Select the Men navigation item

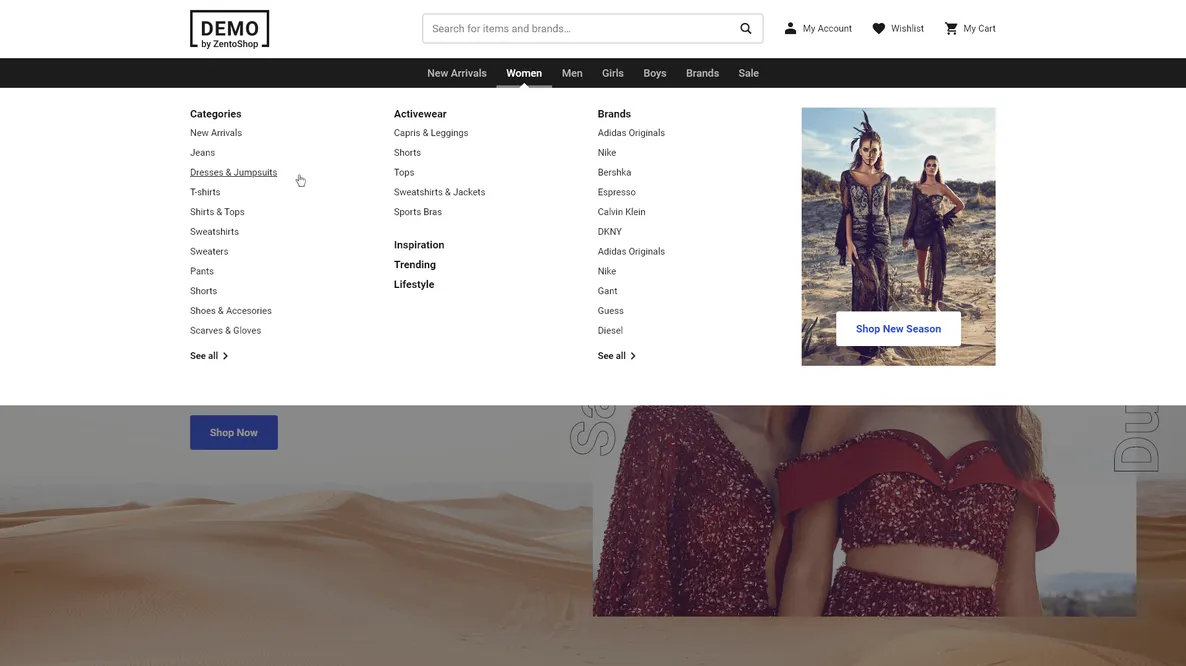point(572,73)
